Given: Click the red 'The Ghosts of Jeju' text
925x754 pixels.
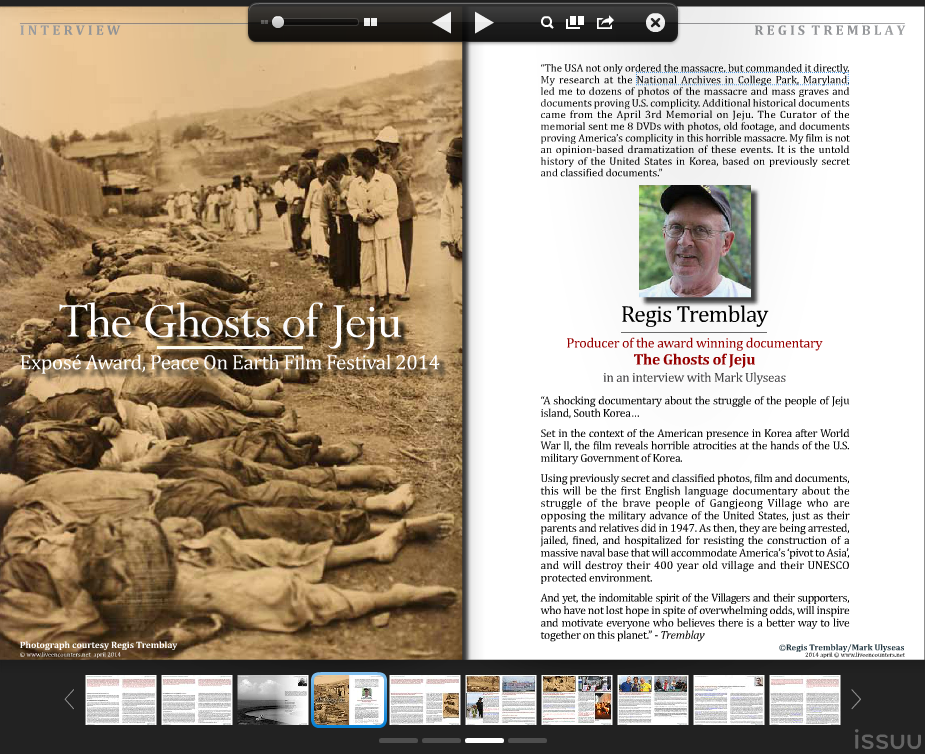Looking at the screenshot, I should [694, 359].
